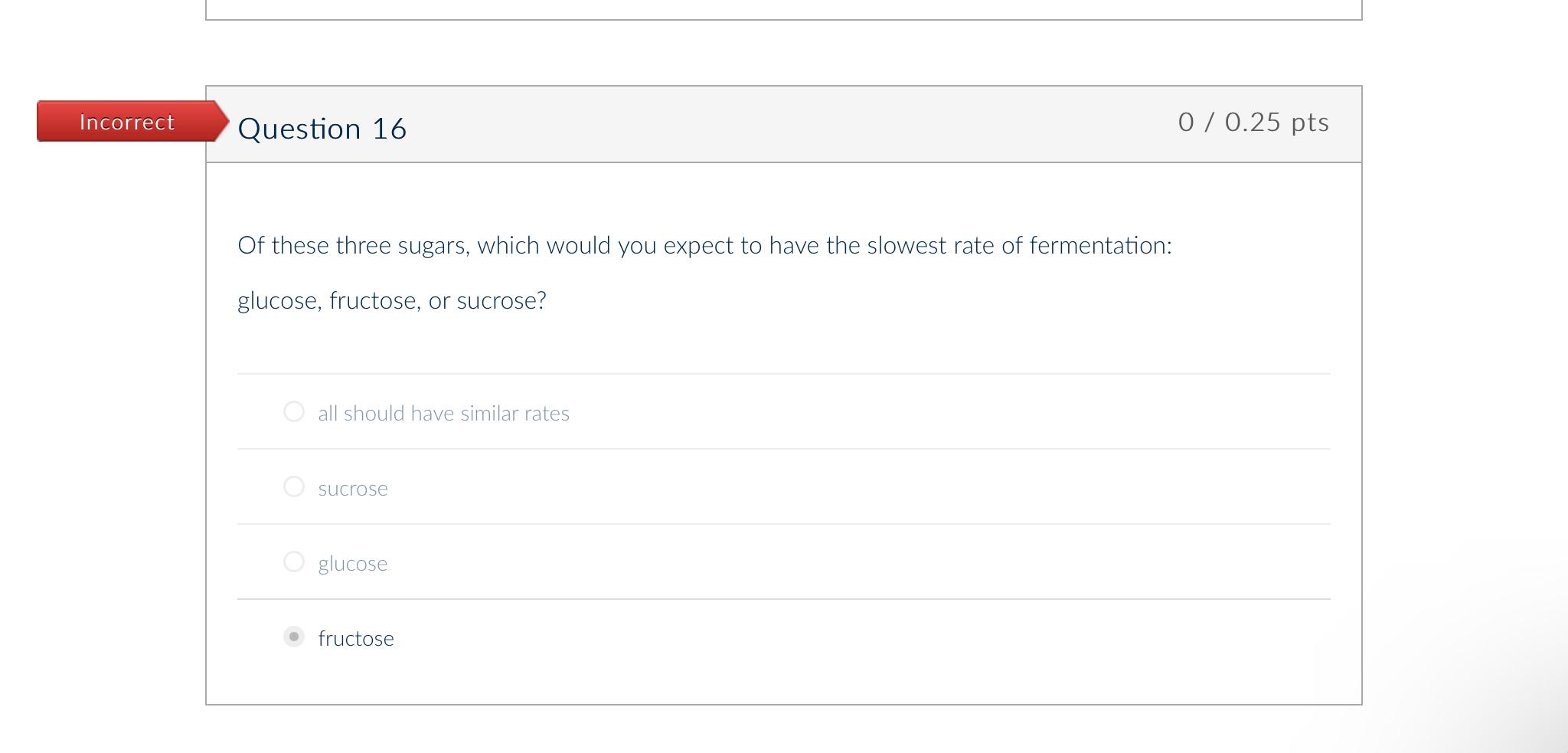Select the glucose radio option
This screenshot has width=1568, height=753.
pos(294,562)
